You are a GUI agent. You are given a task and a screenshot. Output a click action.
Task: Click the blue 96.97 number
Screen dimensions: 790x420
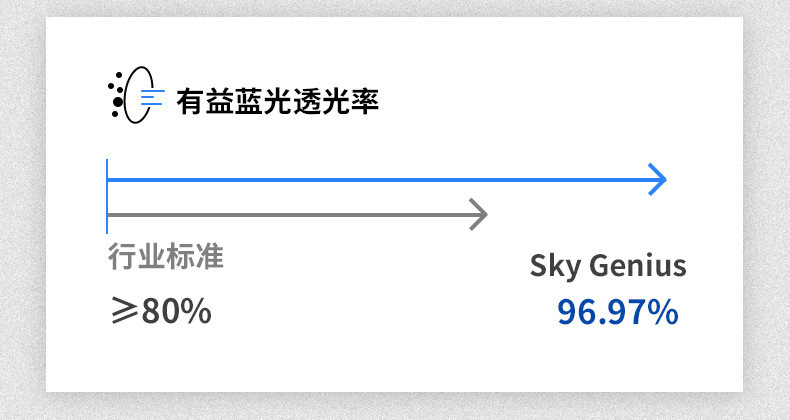click(x=600, y=312)
